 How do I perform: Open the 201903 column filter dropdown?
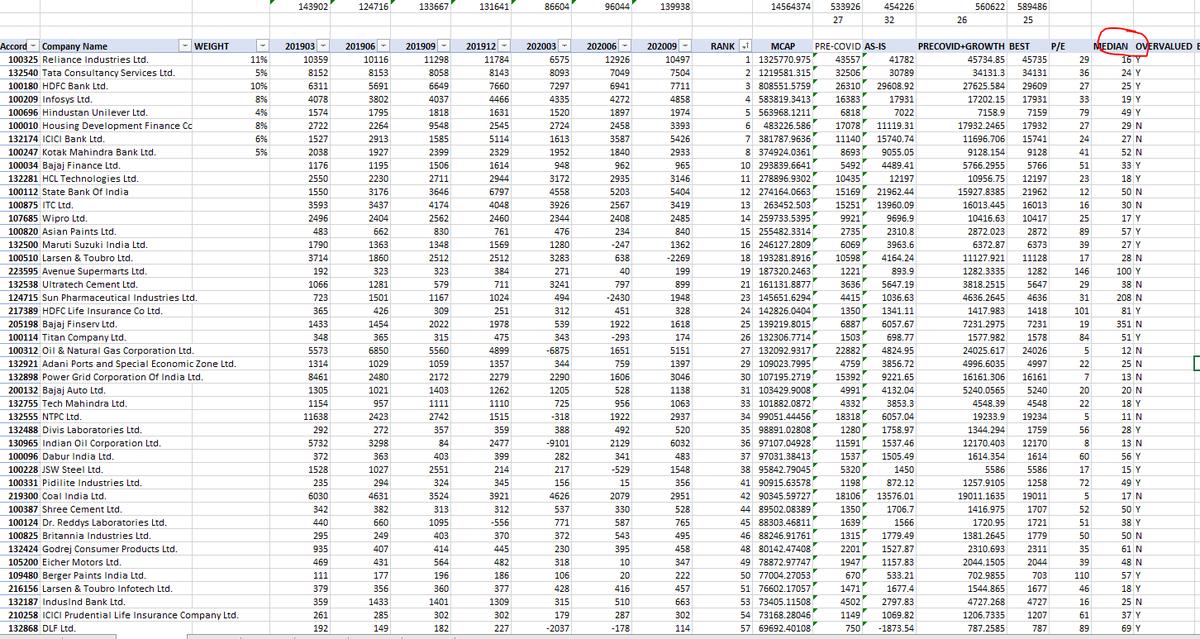pyautogui.click(x=323, y=47)
